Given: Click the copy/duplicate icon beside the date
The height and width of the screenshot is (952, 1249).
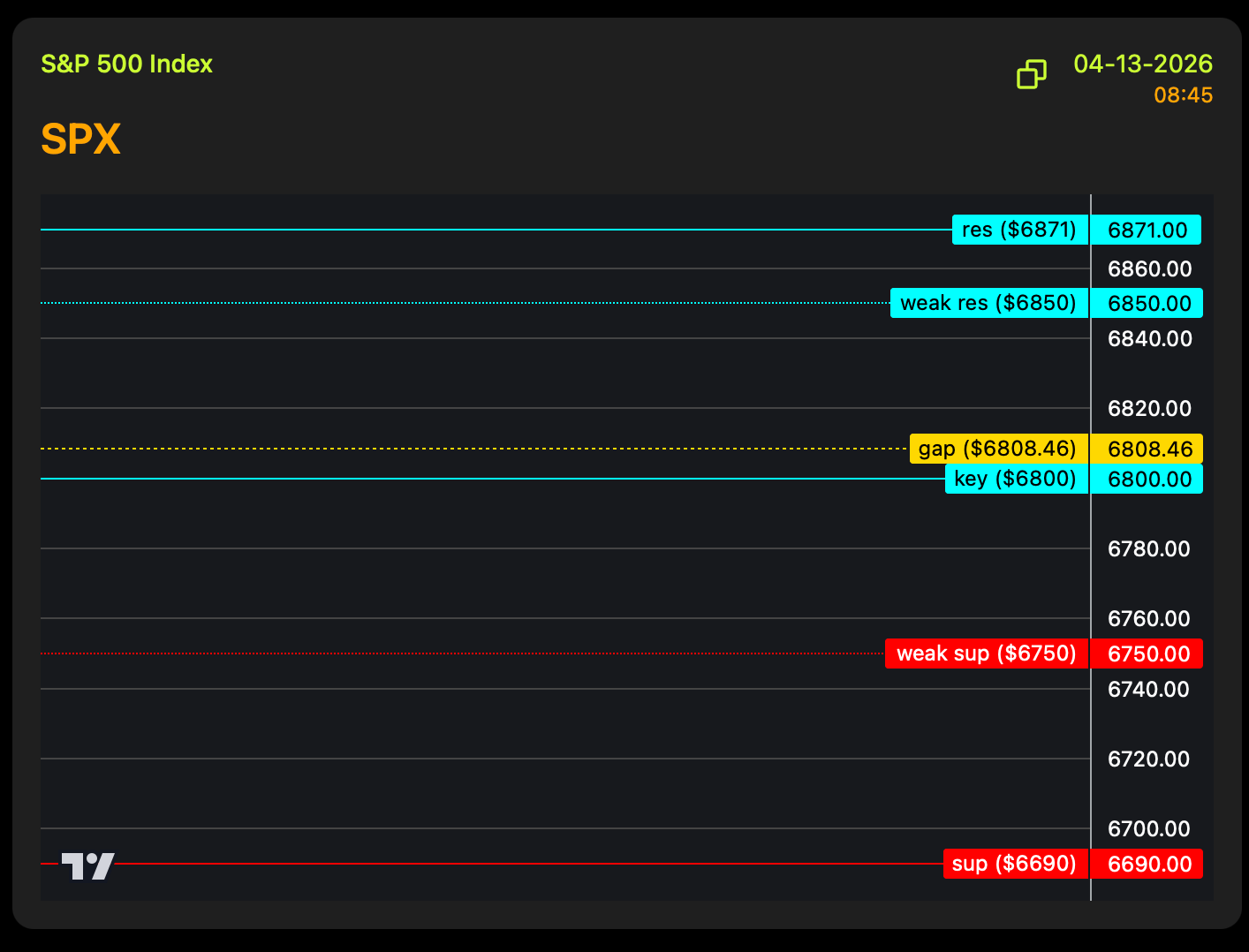Looking at the screenshot, I should (1031, 74).
